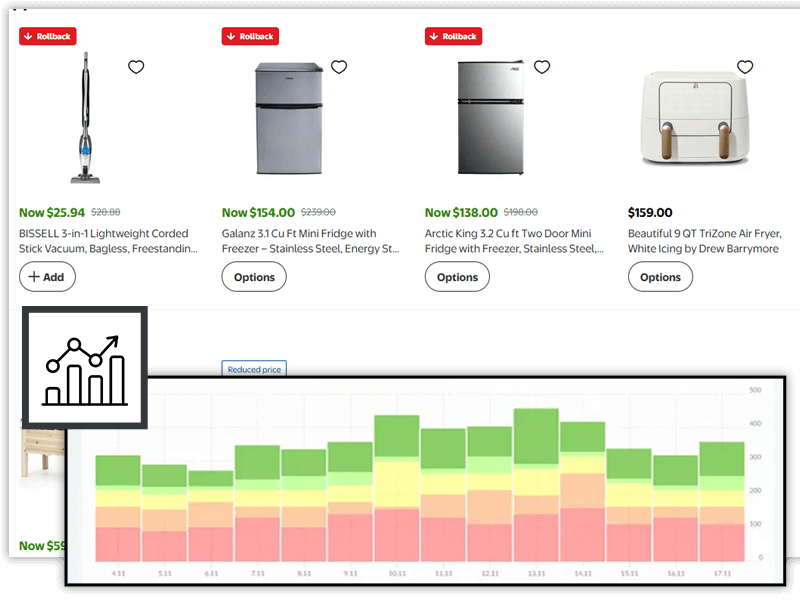Open Options for the 9 QT Air Fryer
The height and width of the screenshot is (612, 800).
[x=660, y=277]
